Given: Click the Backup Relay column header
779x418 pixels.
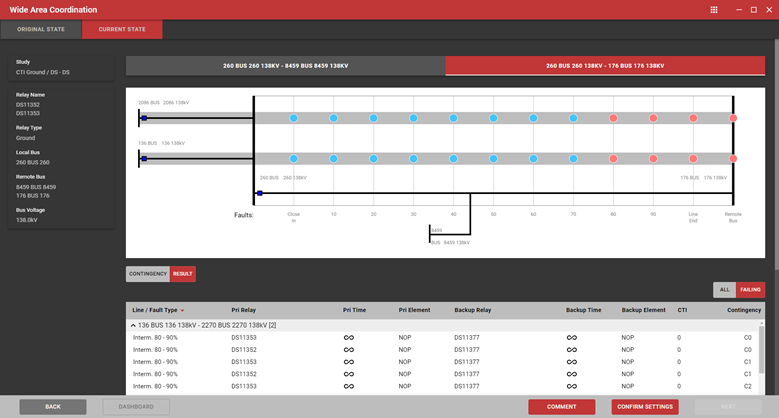Looking at the screenshot, I should coord(472,310).
